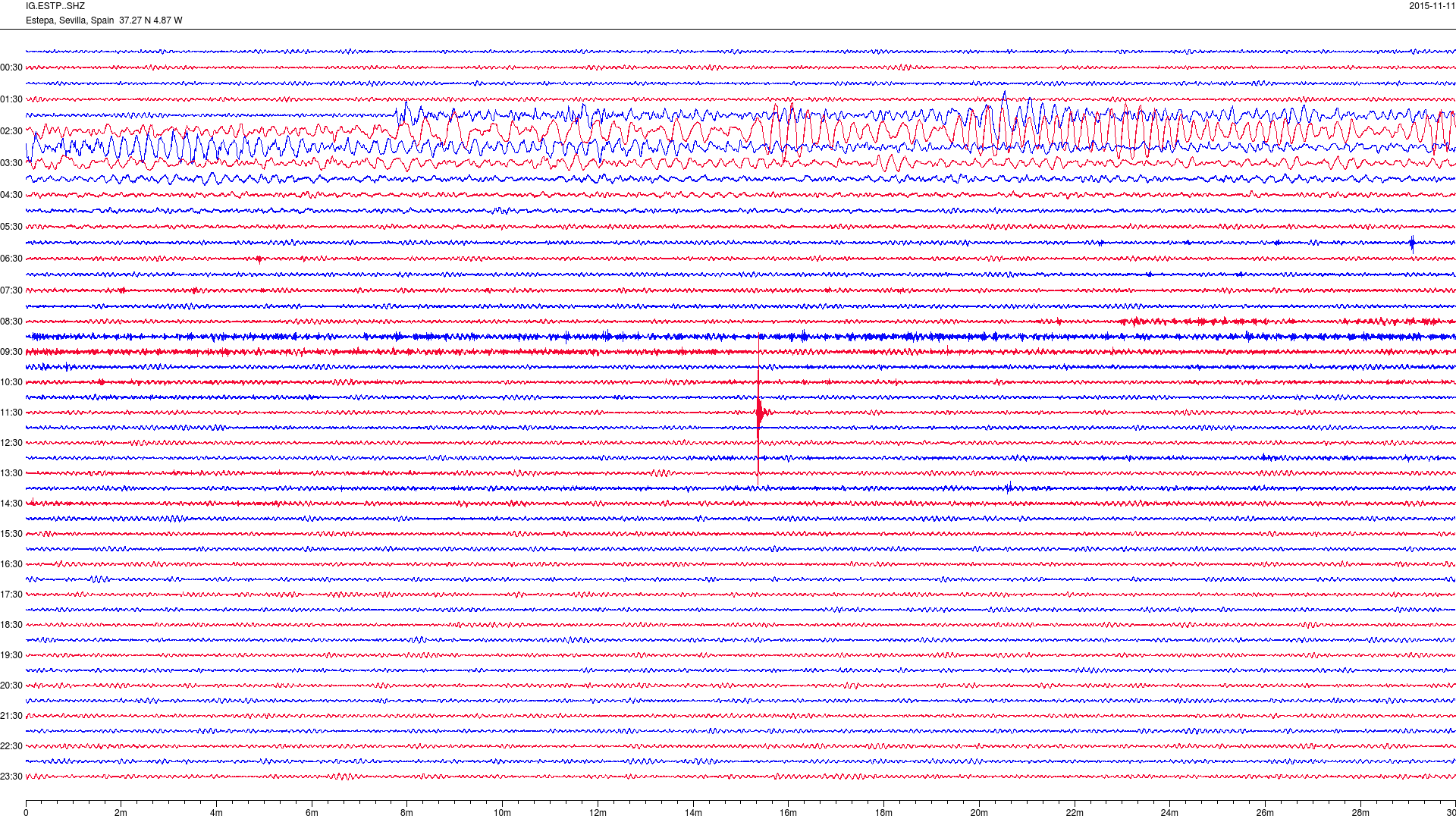Viewport: 1456px width, 819px height.
Task: Select the 13:30 time label
Action: [x=11, y=473]
